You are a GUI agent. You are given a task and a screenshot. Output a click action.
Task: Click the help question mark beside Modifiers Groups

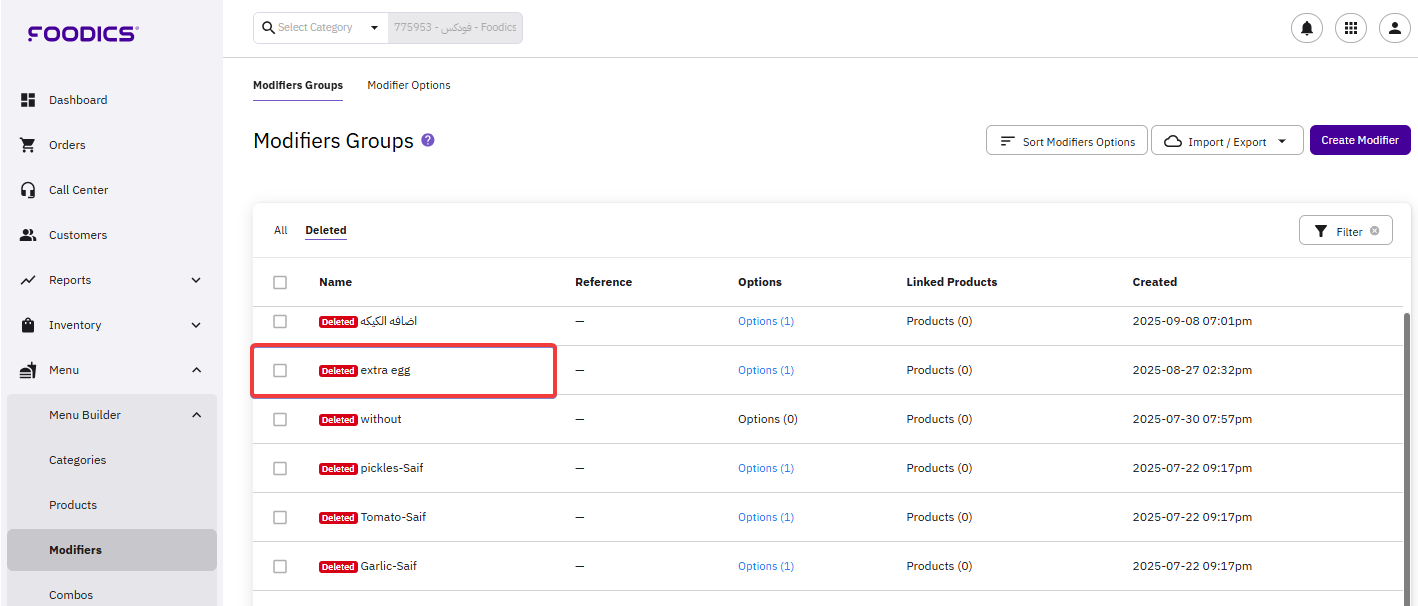(x=428, y=141)
